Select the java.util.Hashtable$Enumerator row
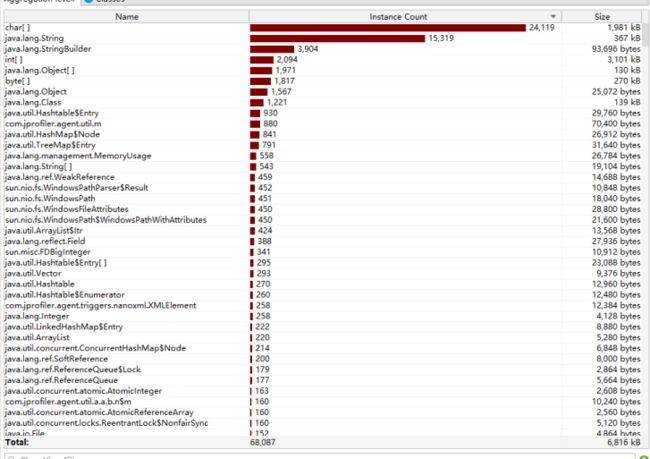 coord(323,294)
